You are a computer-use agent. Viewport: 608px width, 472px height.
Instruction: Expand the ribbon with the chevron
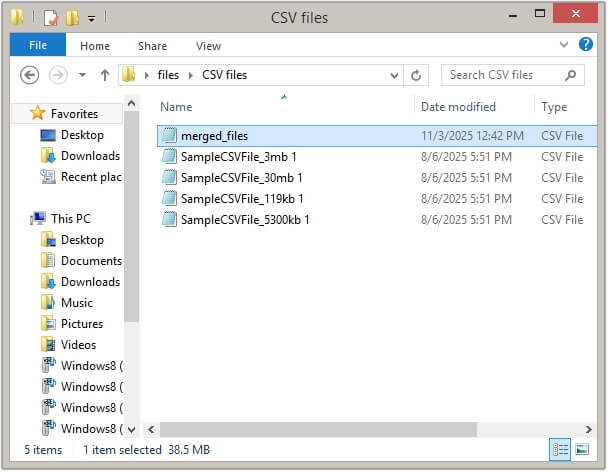click(564, 45)
